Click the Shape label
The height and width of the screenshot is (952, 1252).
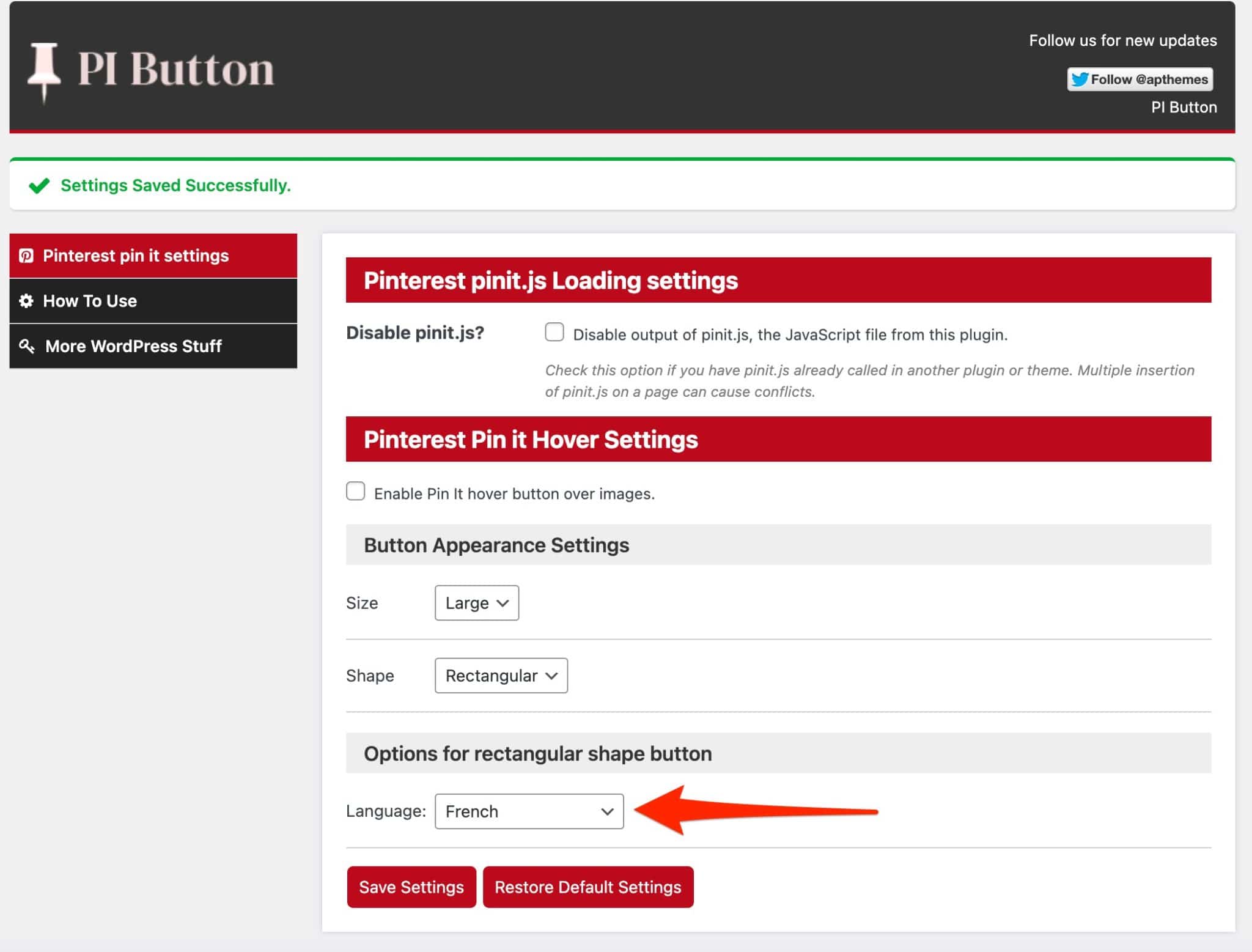point(370,676)
